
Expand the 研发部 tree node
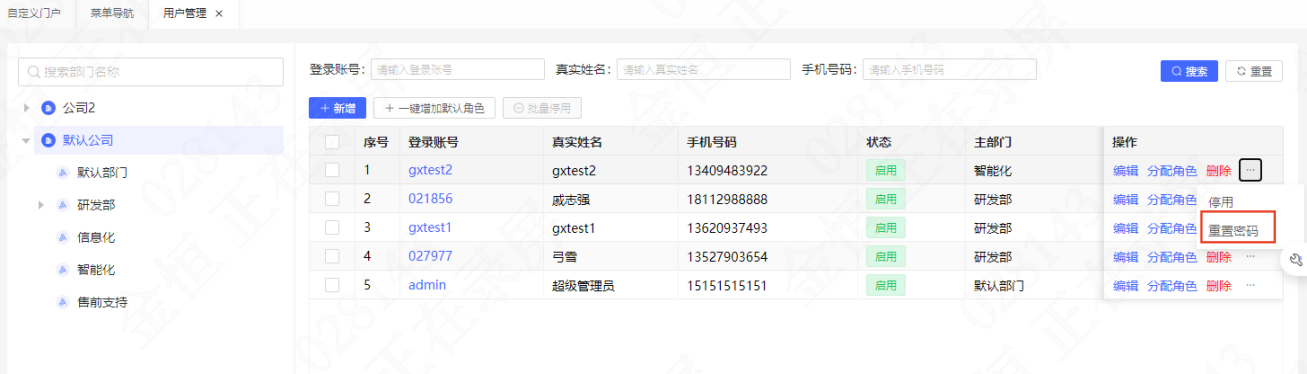point(41,205)
